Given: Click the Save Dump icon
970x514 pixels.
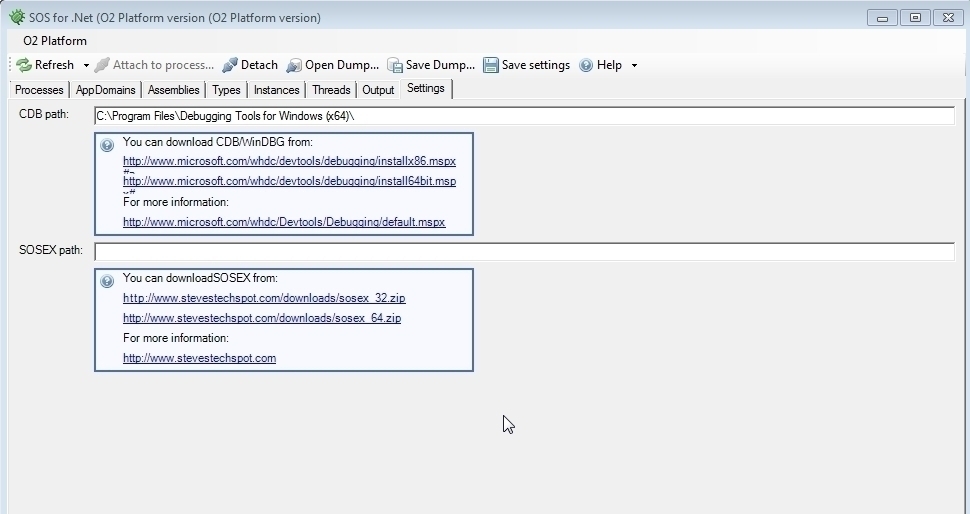Looking at the screenshot, I should coord(395,65).
